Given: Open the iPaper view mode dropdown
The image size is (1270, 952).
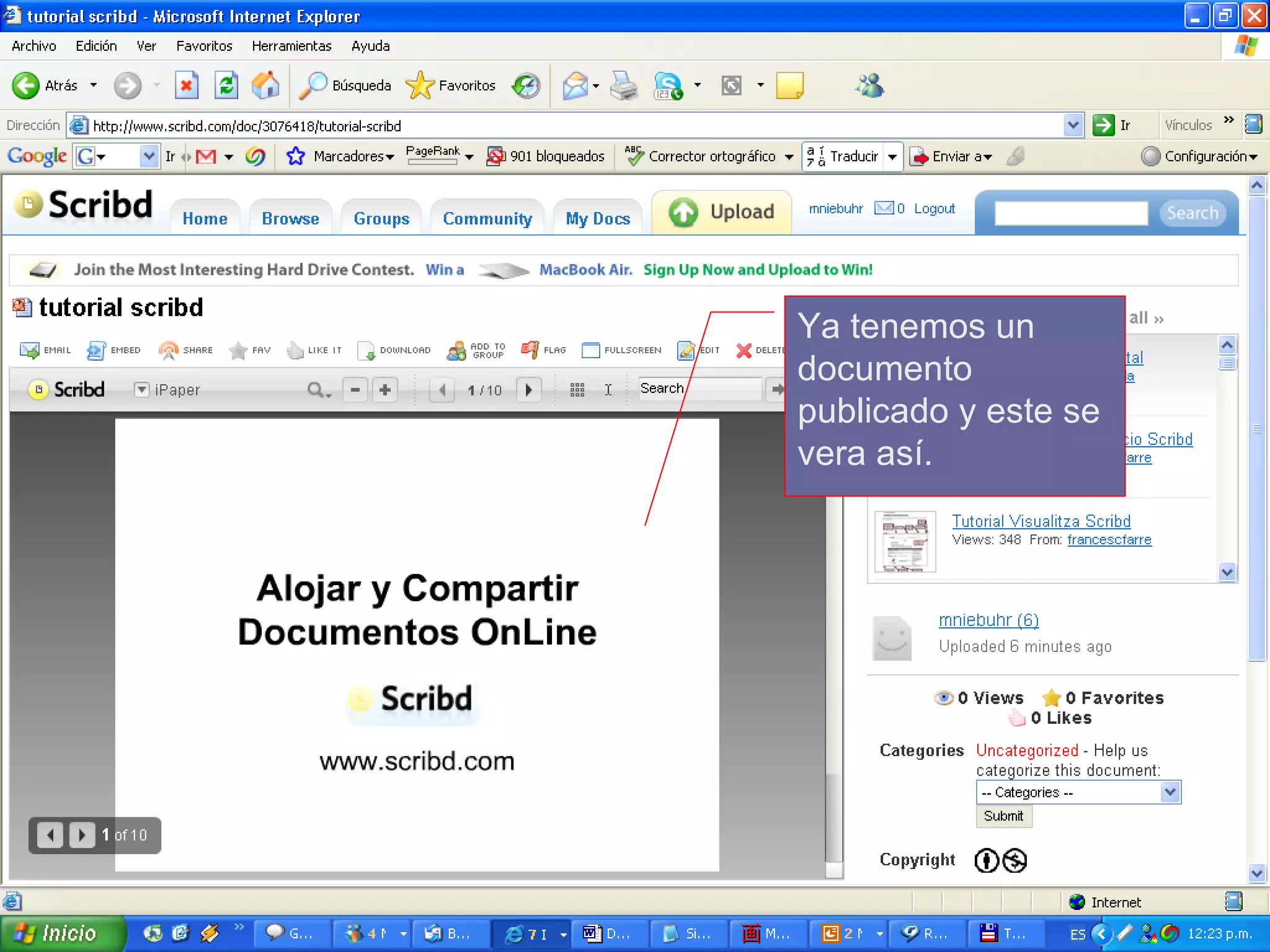Looking at the screenshot, I should pyautogui.click(x=142, y=389).
